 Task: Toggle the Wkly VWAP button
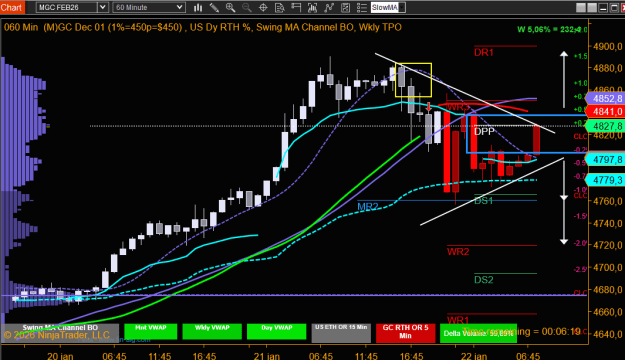(x=212, y=332)
